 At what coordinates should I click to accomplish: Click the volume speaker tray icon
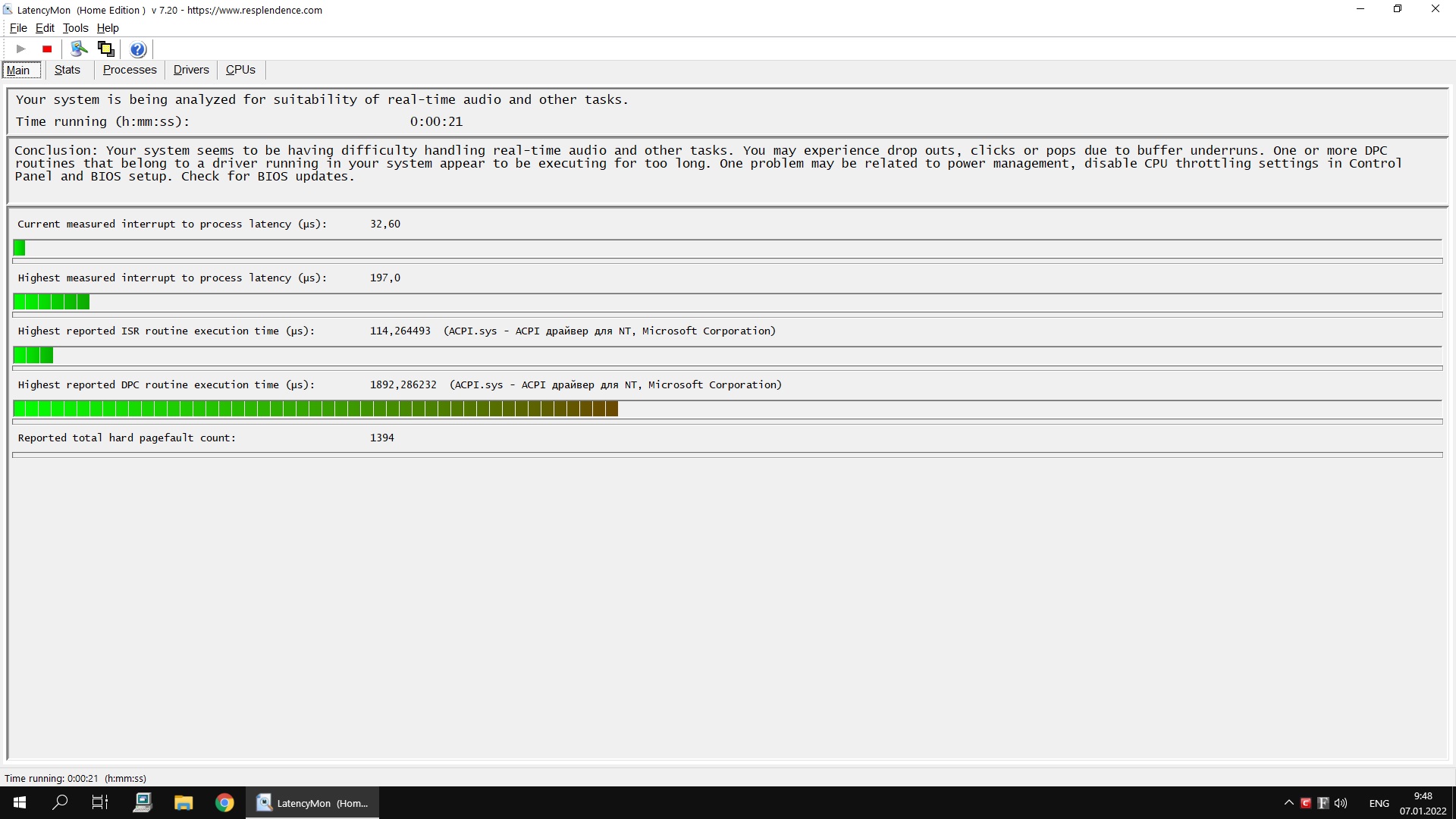click(x=1341, y=803)
